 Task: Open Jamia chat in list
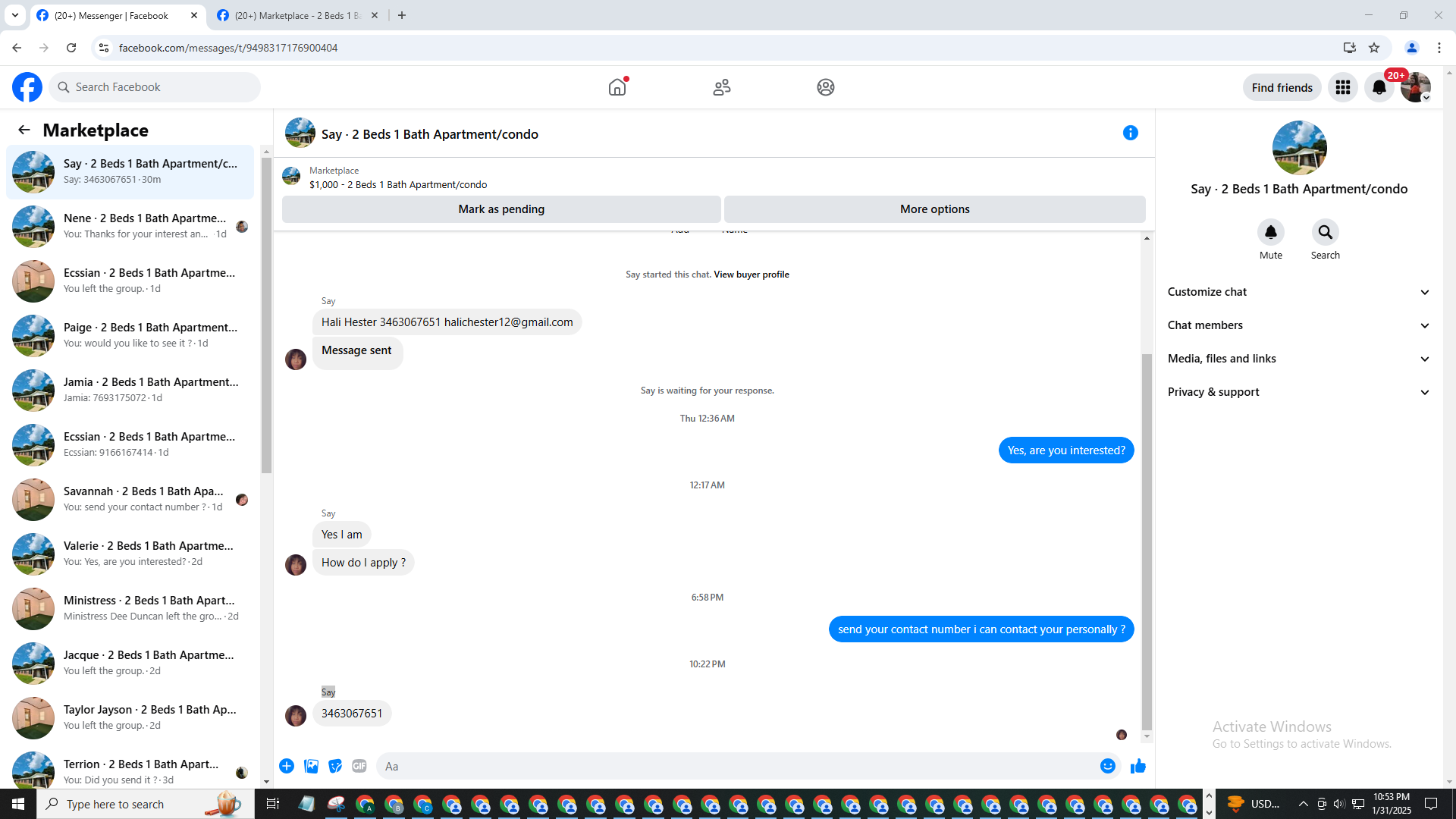point(130,390)
